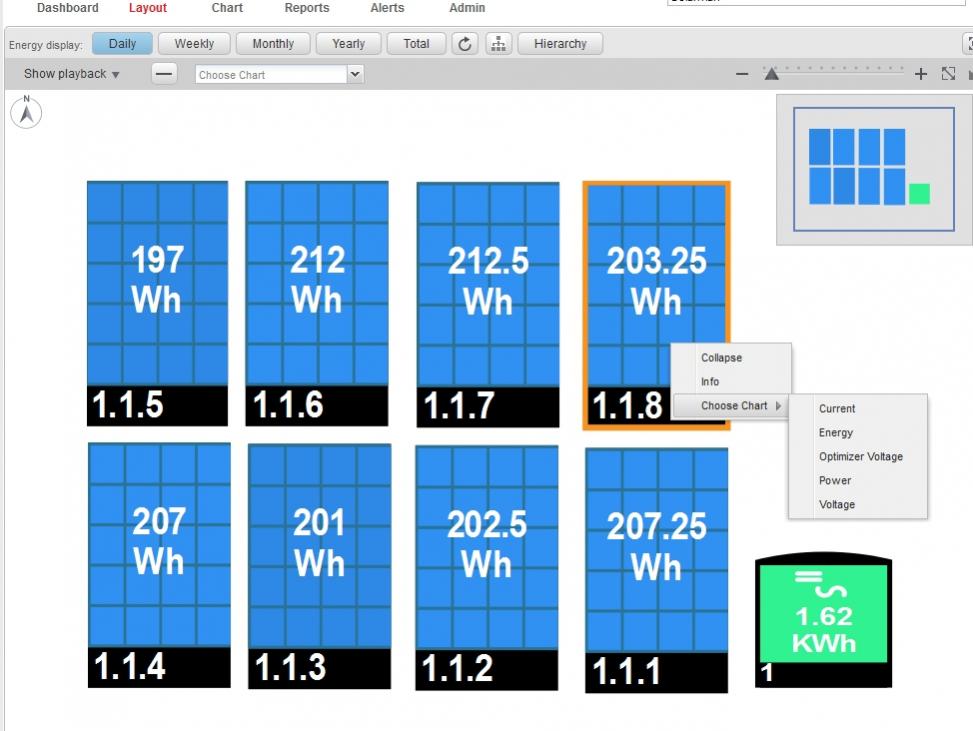Click the north compass icon
973x731 pixels.
coord(26,112)
